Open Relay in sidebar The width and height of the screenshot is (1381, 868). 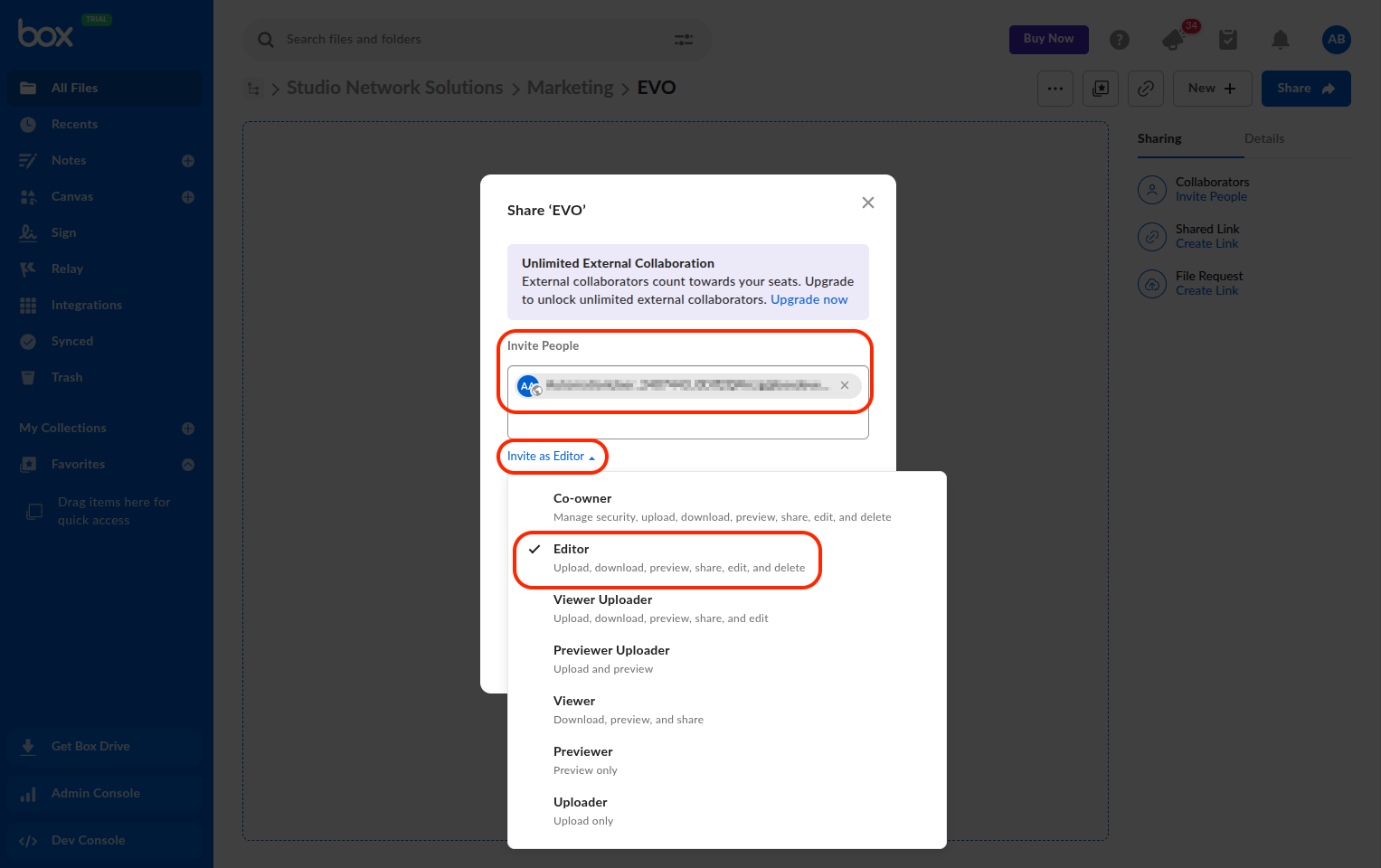[107, 269]
